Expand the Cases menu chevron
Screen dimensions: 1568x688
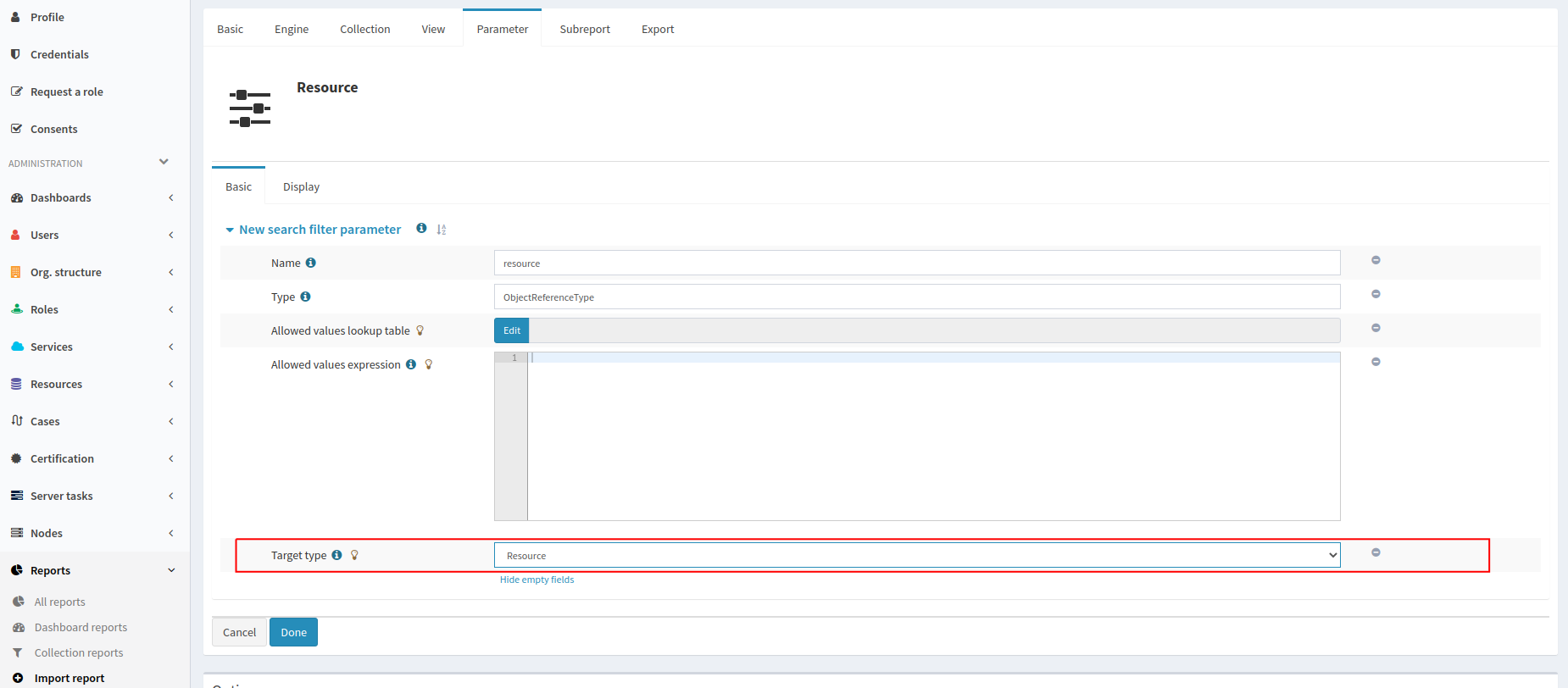(x=171, y=421)
